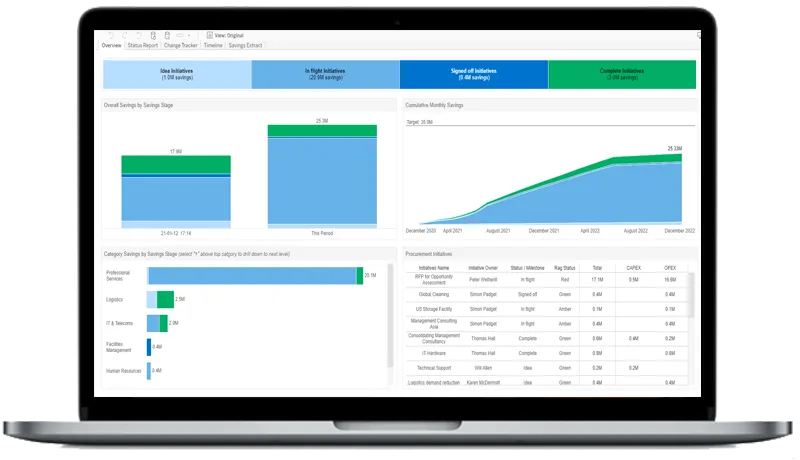Viewport: 800px width, 460px height.
Task: Go to the Timeline tab
Action: (213, 45)
